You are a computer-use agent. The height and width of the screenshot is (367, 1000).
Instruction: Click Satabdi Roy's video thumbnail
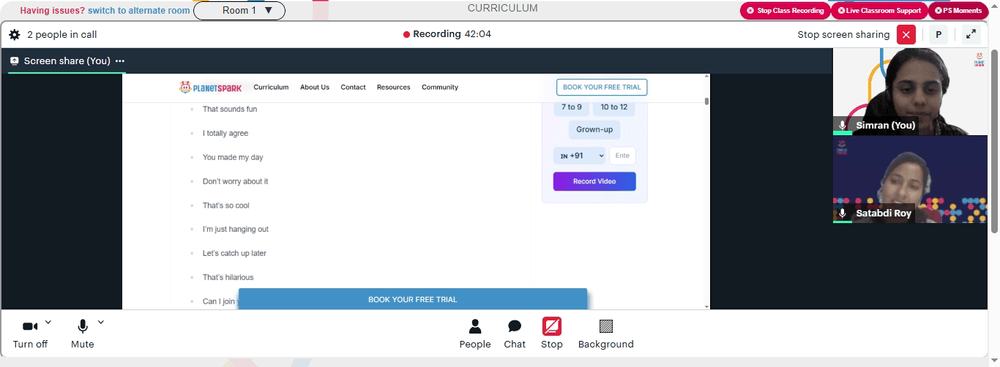(x=910, y=179)
